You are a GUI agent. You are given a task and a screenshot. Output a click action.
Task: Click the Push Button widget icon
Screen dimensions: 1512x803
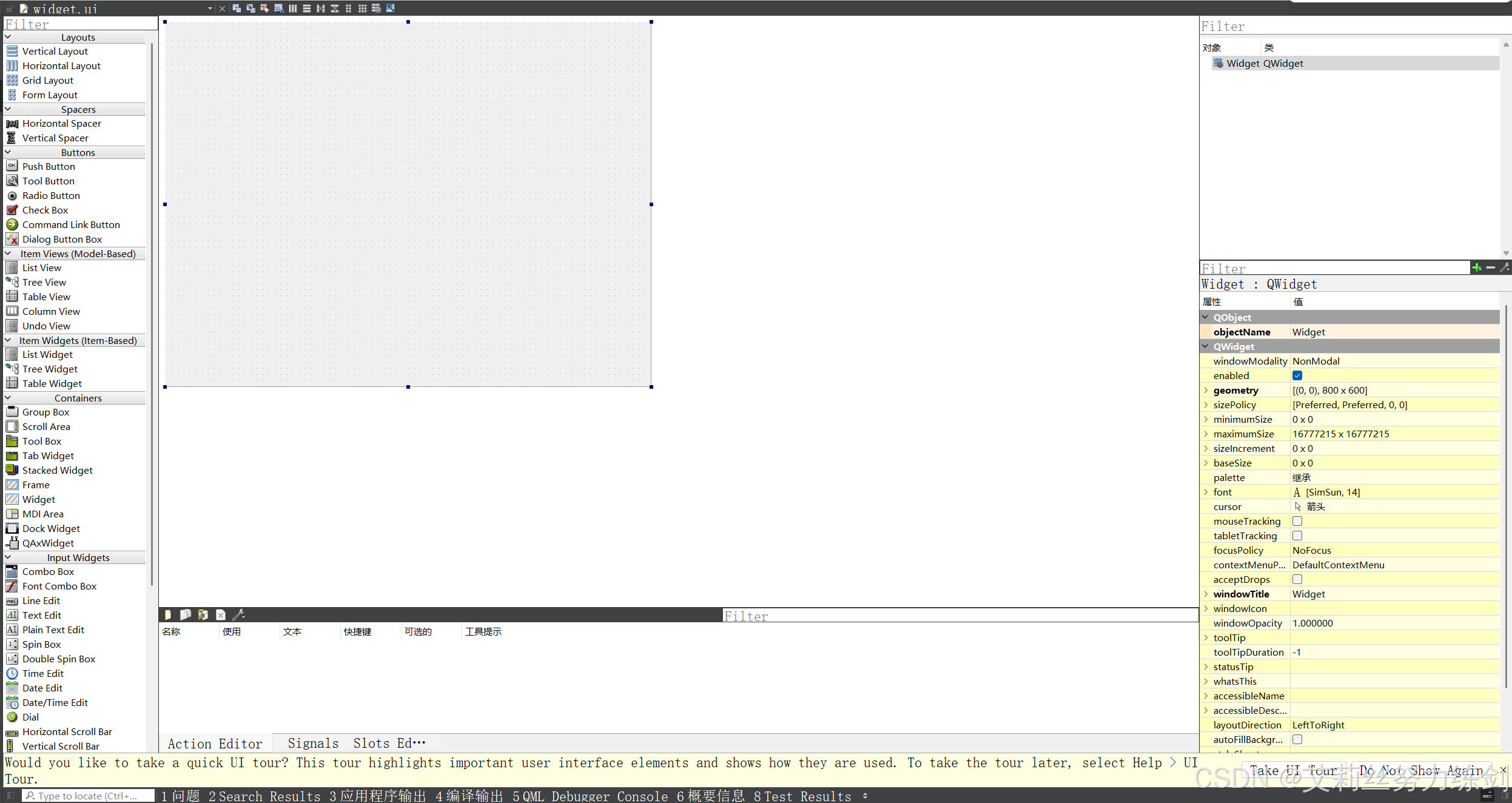(12, 166)
